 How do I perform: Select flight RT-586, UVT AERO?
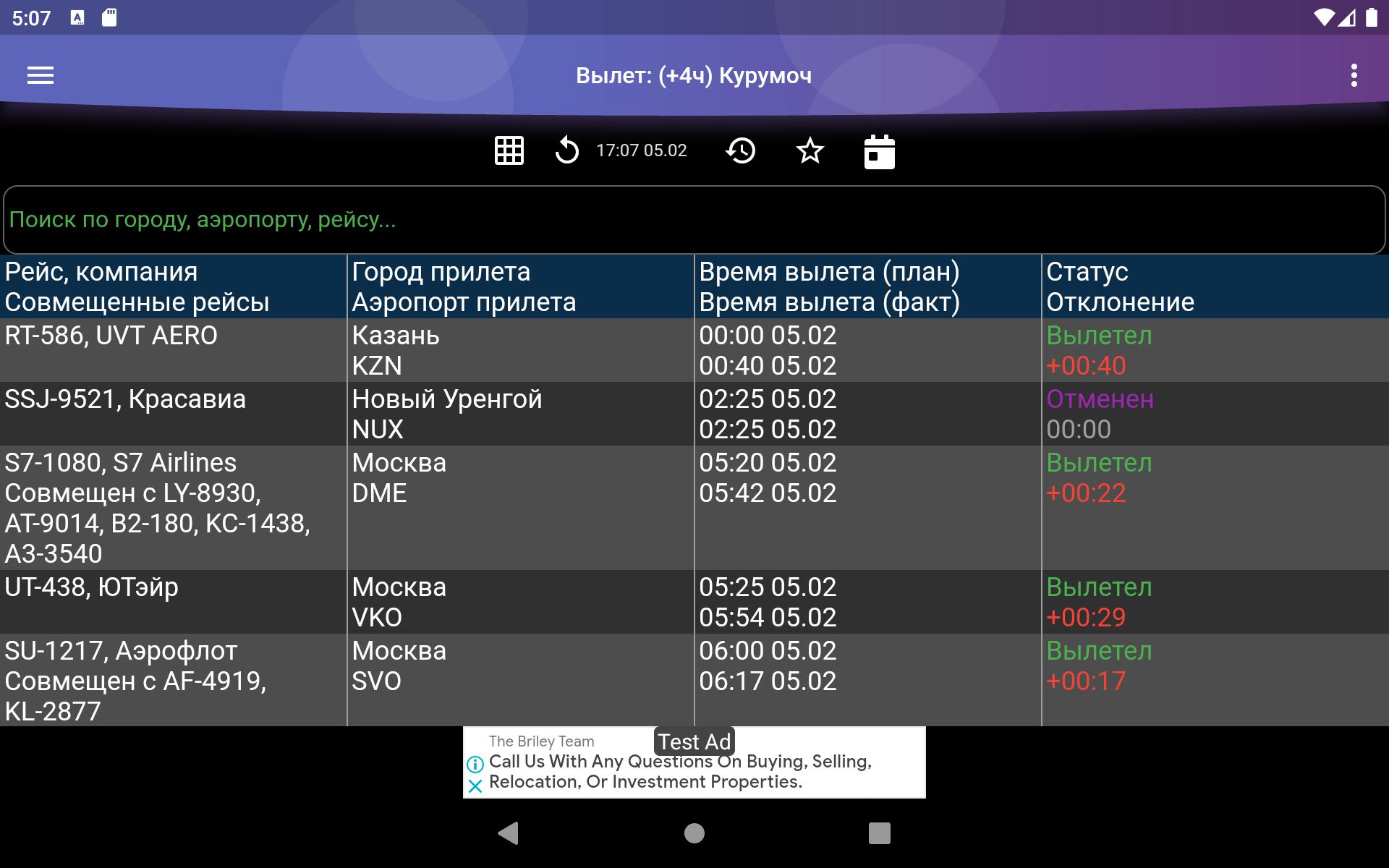[x=111, y=336]
